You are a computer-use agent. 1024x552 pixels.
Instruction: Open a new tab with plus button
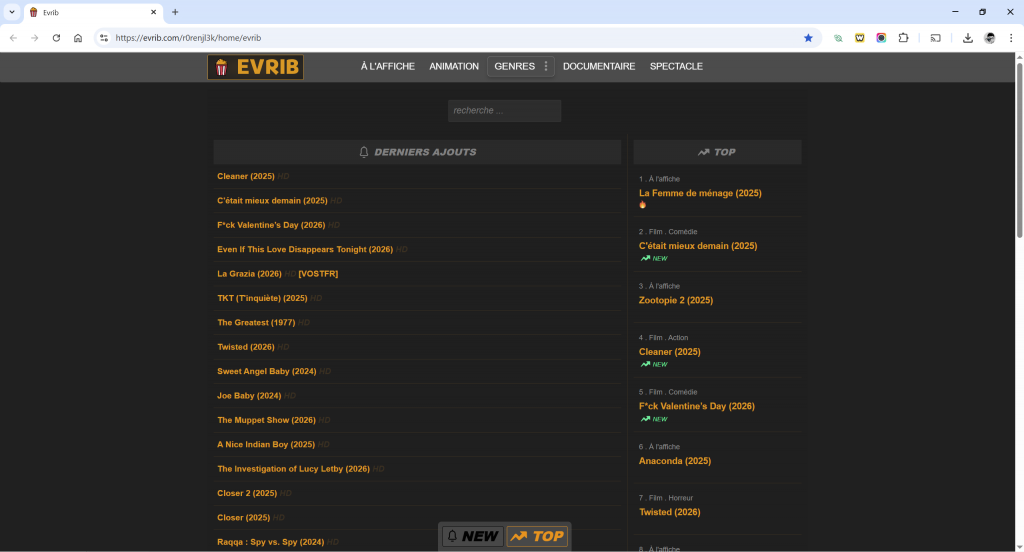[175, 12]
